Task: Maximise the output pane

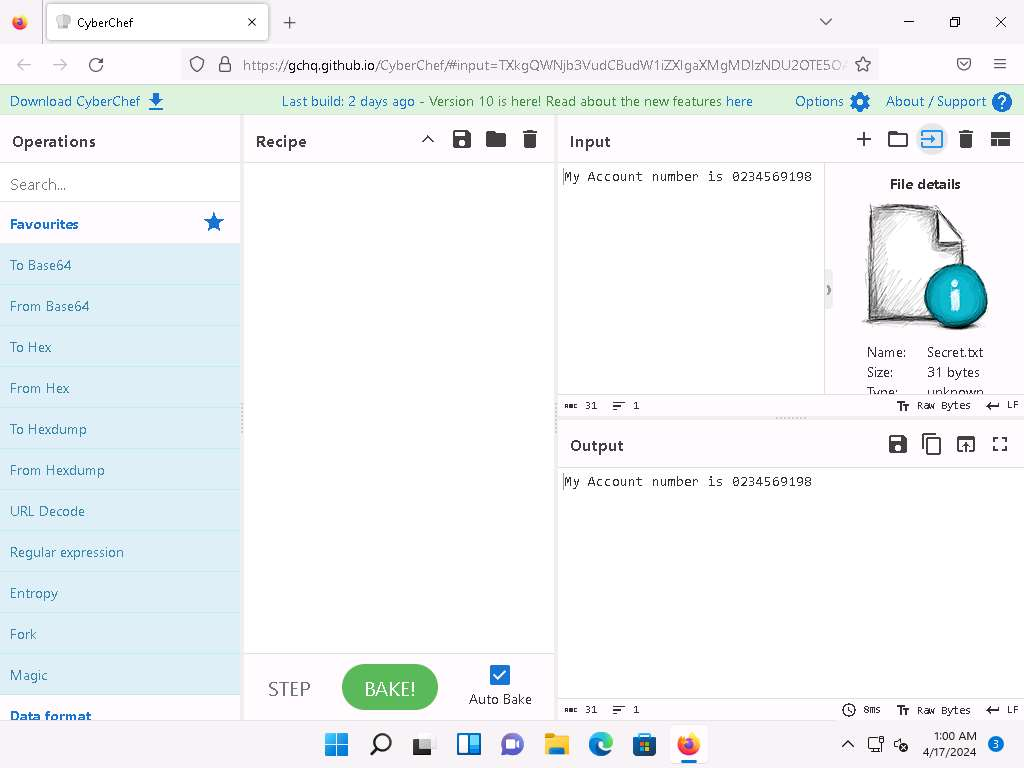Action: [1000, 445]
